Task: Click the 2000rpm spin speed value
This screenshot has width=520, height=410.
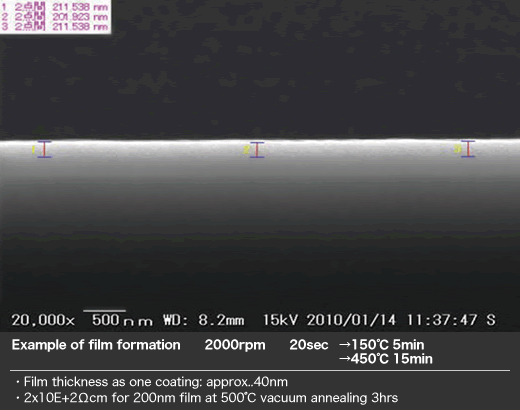Action: 235,345
